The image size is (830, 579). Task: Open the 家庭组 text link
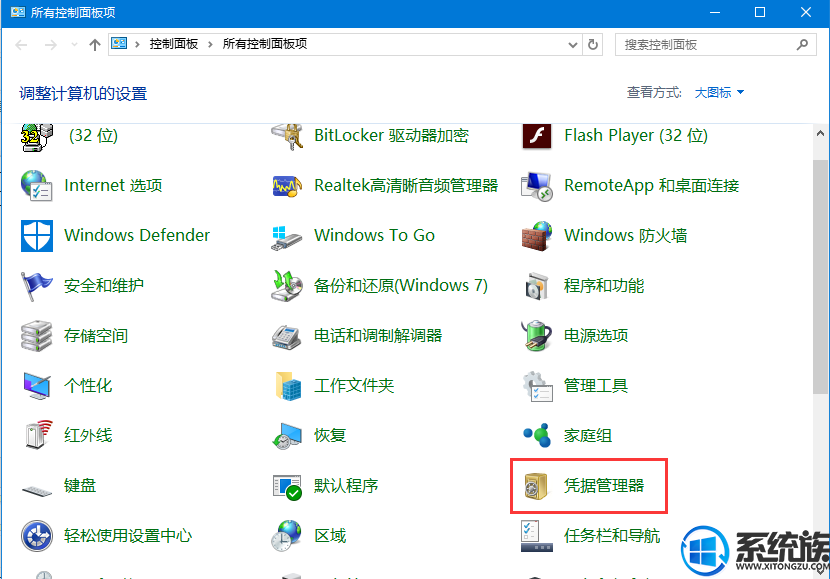pyautogui.click(x=588, y=436)
